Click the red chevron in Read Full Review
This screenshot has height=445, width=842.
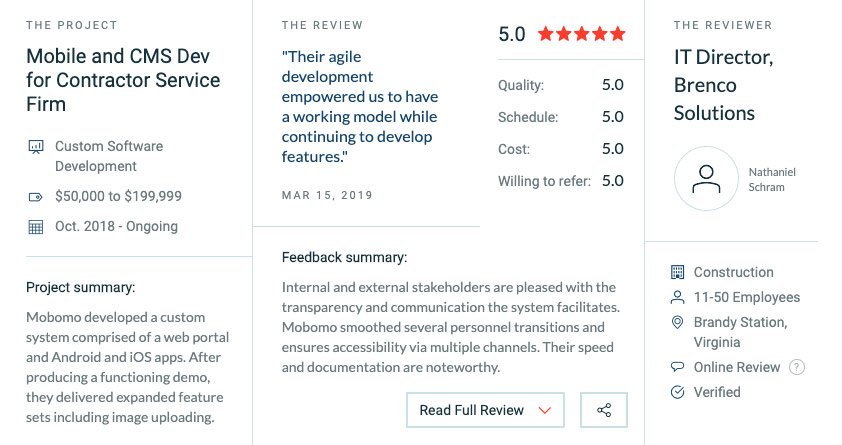click(545, 411)
